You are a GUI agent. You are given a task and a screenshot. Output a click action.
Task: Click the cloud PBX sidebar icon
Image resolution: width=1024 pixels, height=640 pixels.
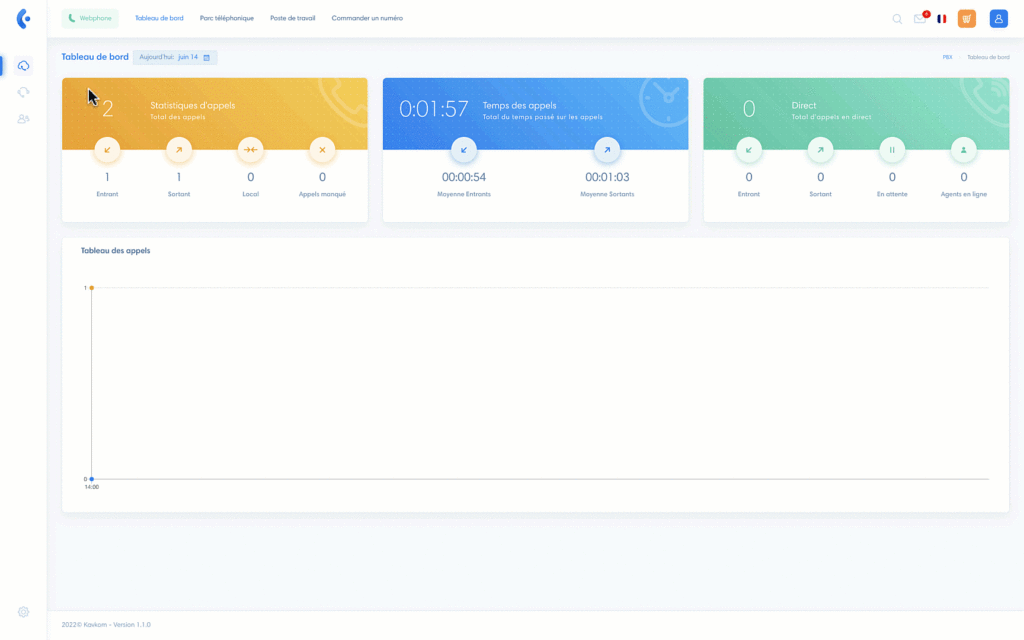(23, 66)
